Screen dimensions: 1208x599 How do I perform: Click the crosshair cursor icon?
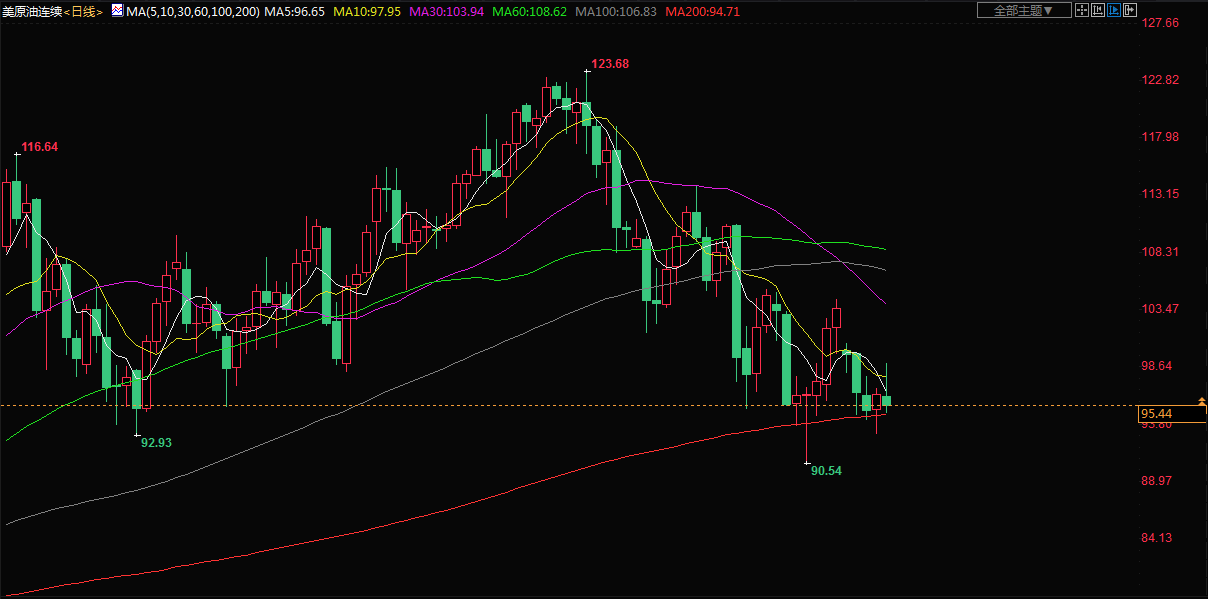point(1083,10)
